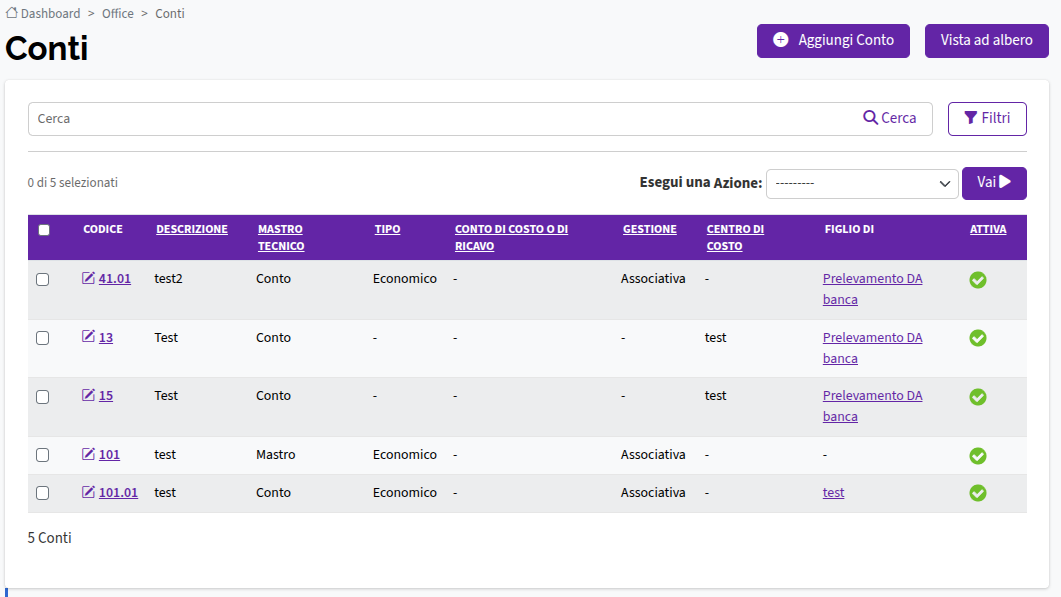This screenshot has height=597, width=1061.
Task: Go to Dashboard in the breadcrumb
Action: tap(50, 14)
